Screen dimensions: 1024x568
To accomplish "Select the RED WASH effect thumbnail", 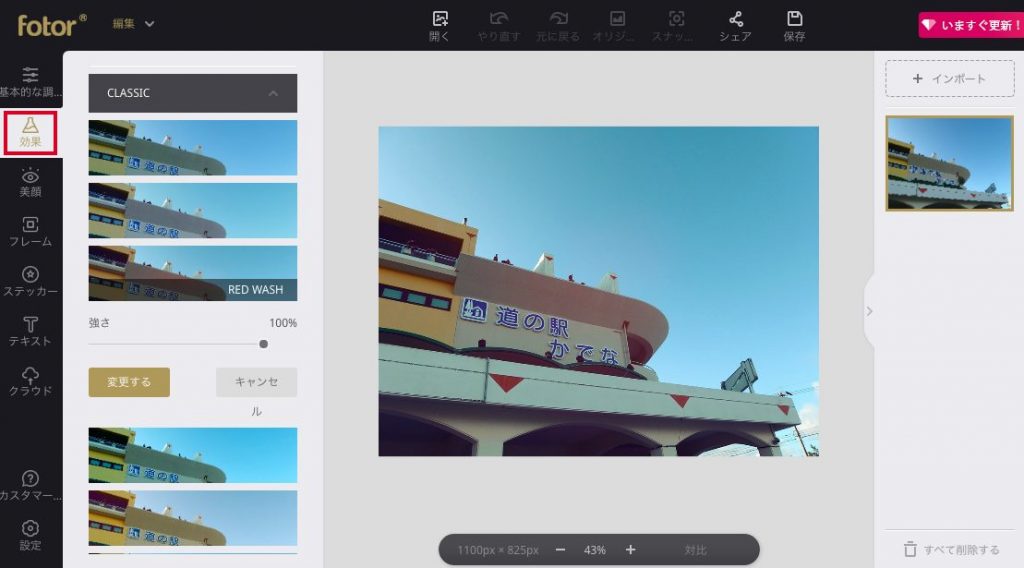I will tap(193, 273).
